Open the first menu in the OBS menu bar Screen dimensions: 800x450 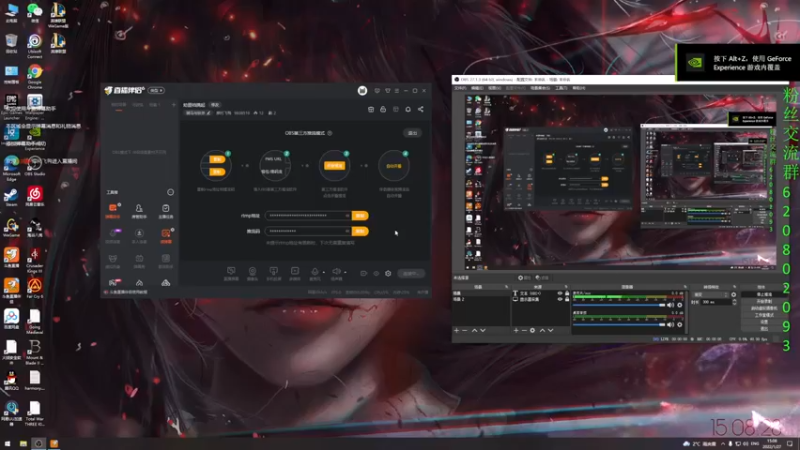460,88
